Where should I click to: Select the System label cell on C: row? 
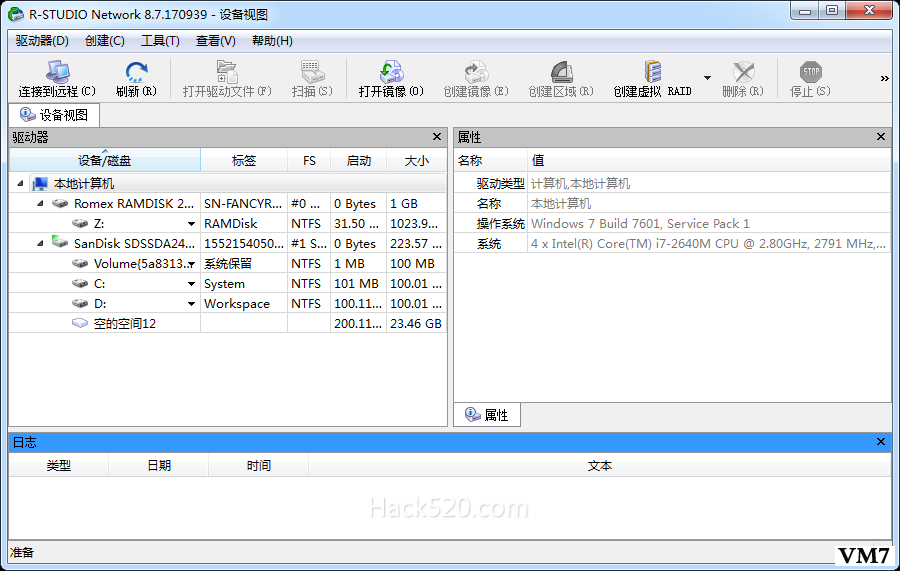pos(244,283)
